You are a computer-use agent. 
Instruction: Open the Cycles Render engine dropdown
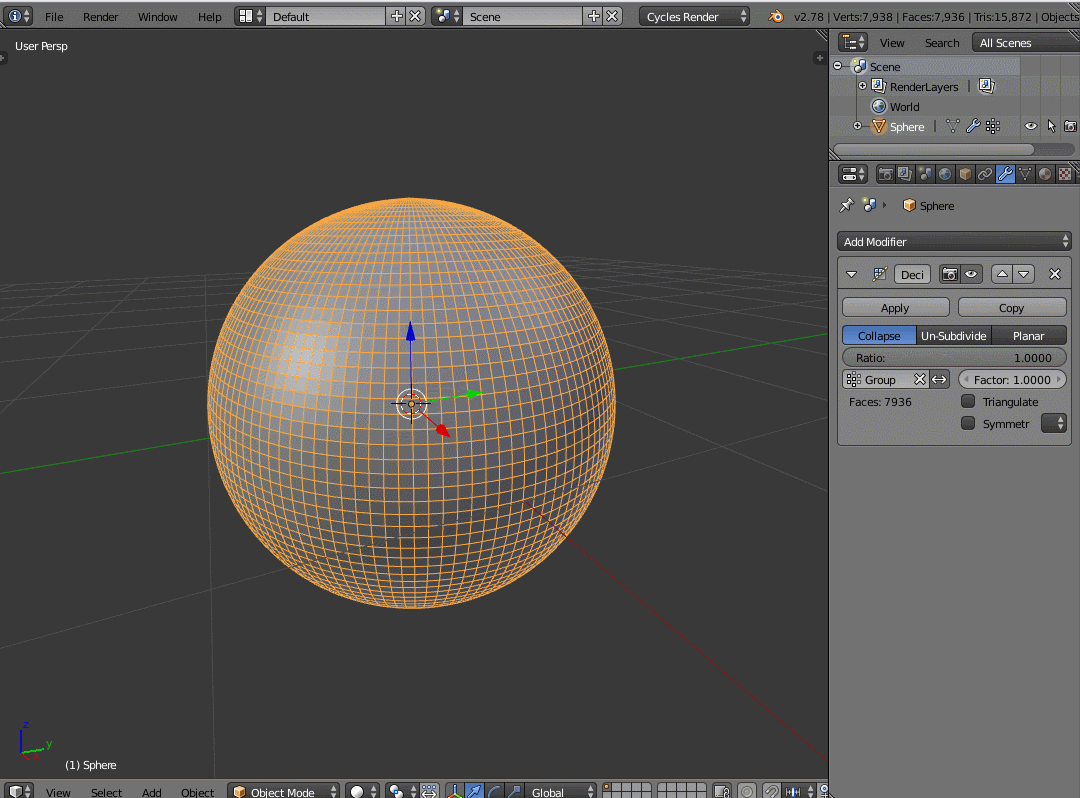(x=695, y=17)
